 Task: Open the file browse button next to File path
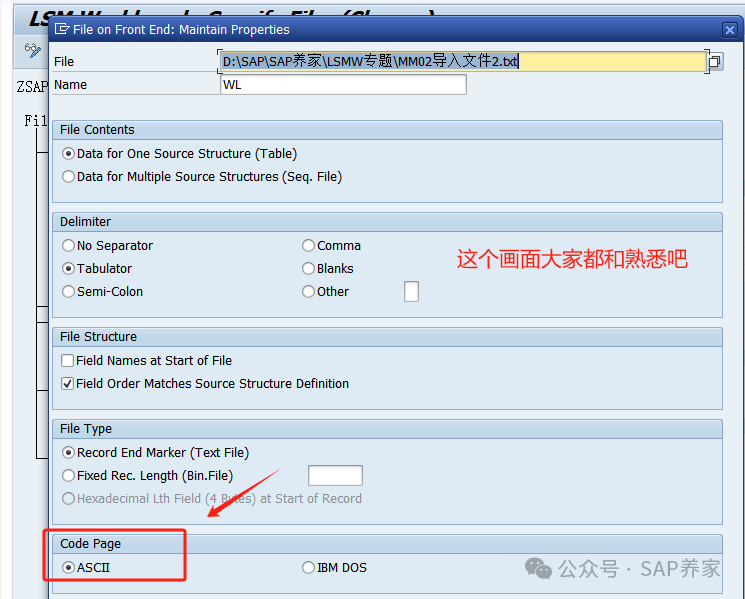point(715,61)
